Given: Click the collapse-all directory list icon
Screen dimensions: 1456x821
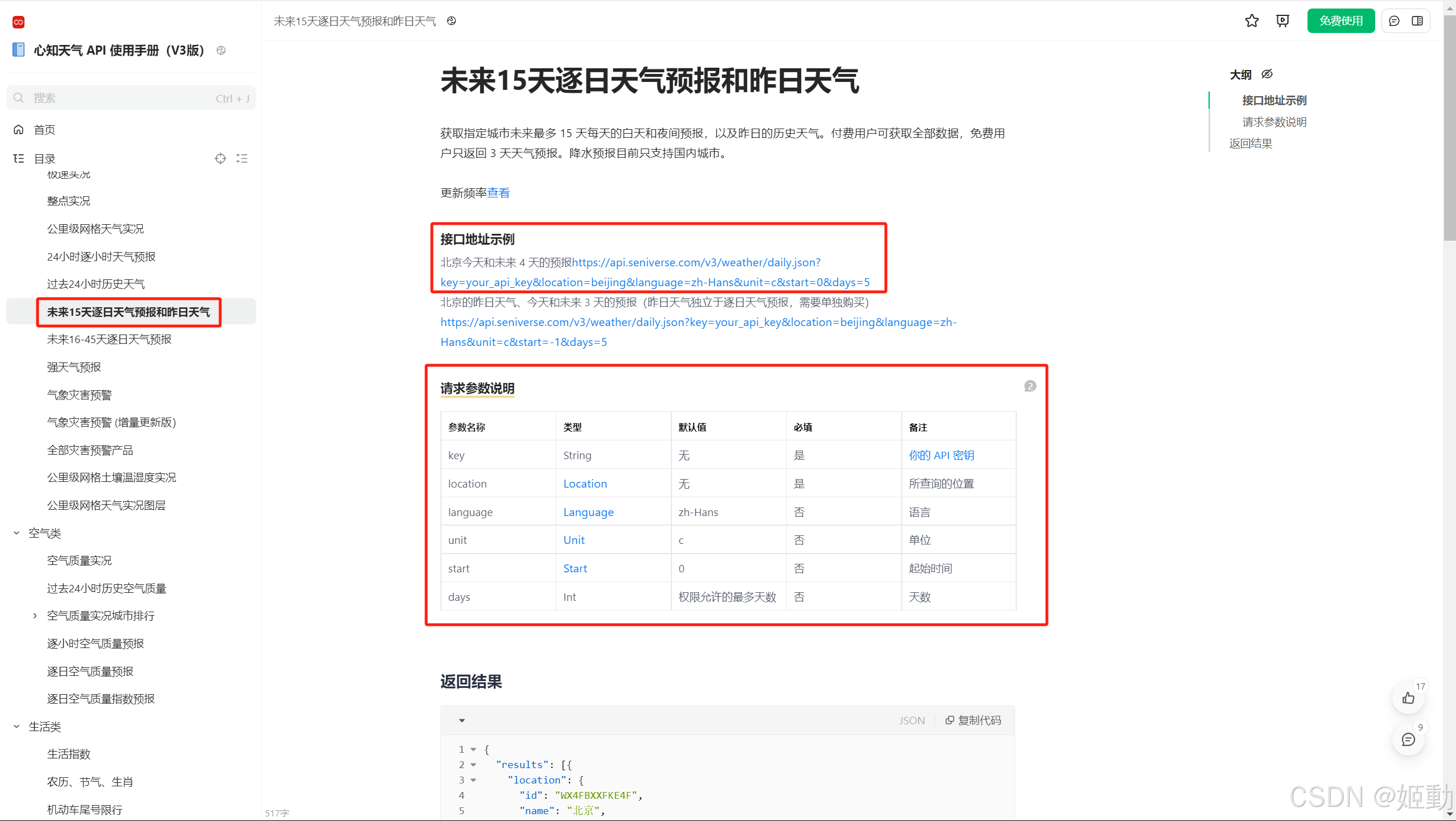Looking at the screenshot, I should click(x=242, y=159).
